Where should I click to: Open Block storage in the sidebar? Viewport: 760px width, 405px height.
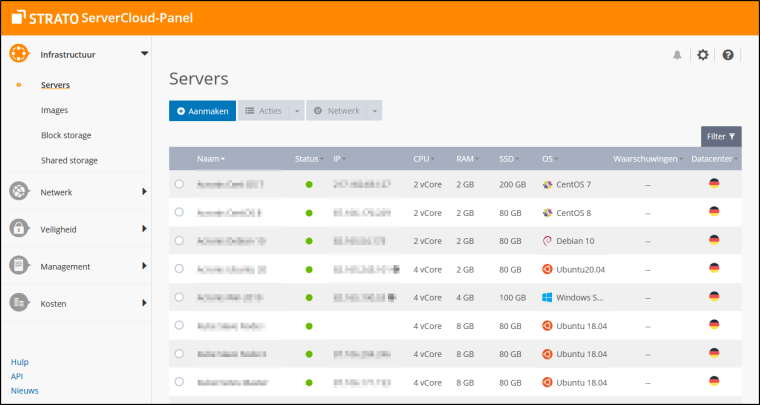pos(67,135)
